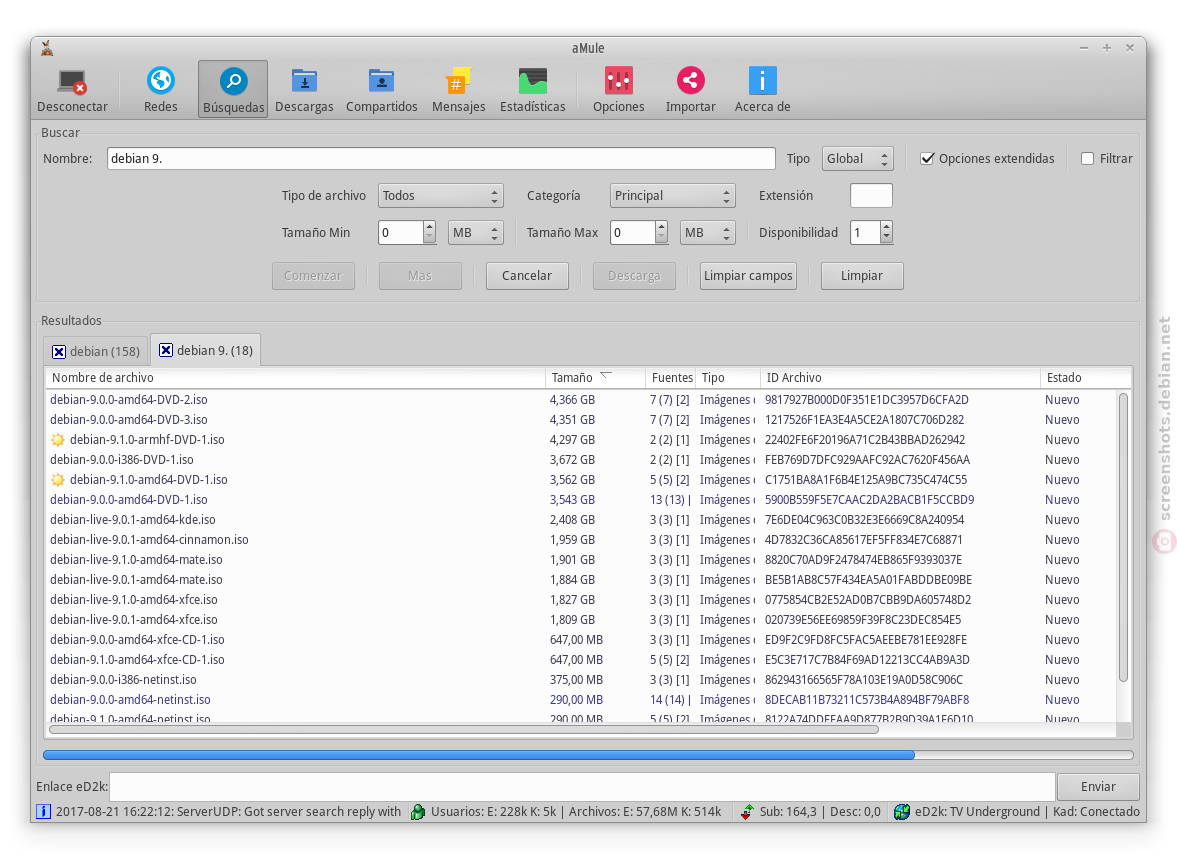Select the debian-live-9.0.1-amd64-cinnamon.iso row
The height and width of the screenshot is (858, 1177).
tap(582, 540)
